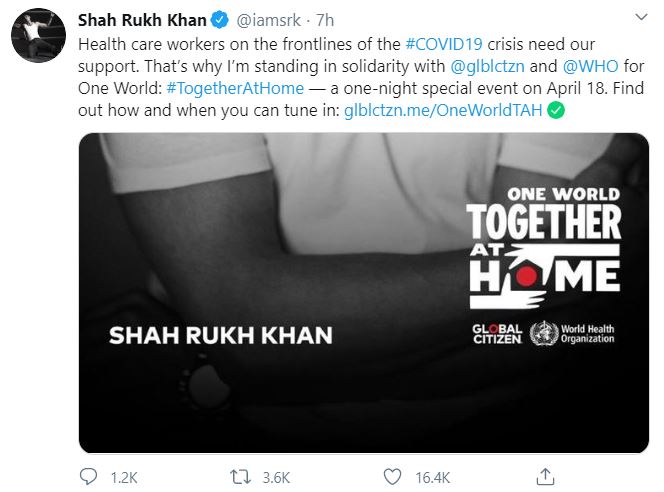The width and height of the screenshot is (664, 492).
Task: Click the 3.6K retweets count
Action: tap(276, 476)
